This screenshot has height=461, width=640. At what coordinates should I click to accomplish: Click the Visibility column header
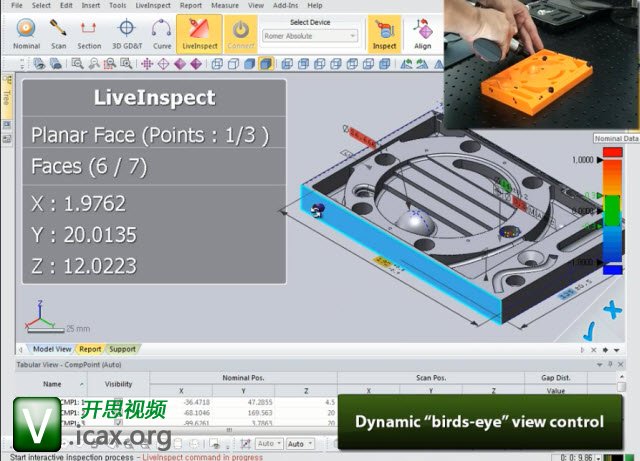click(118, 384)
